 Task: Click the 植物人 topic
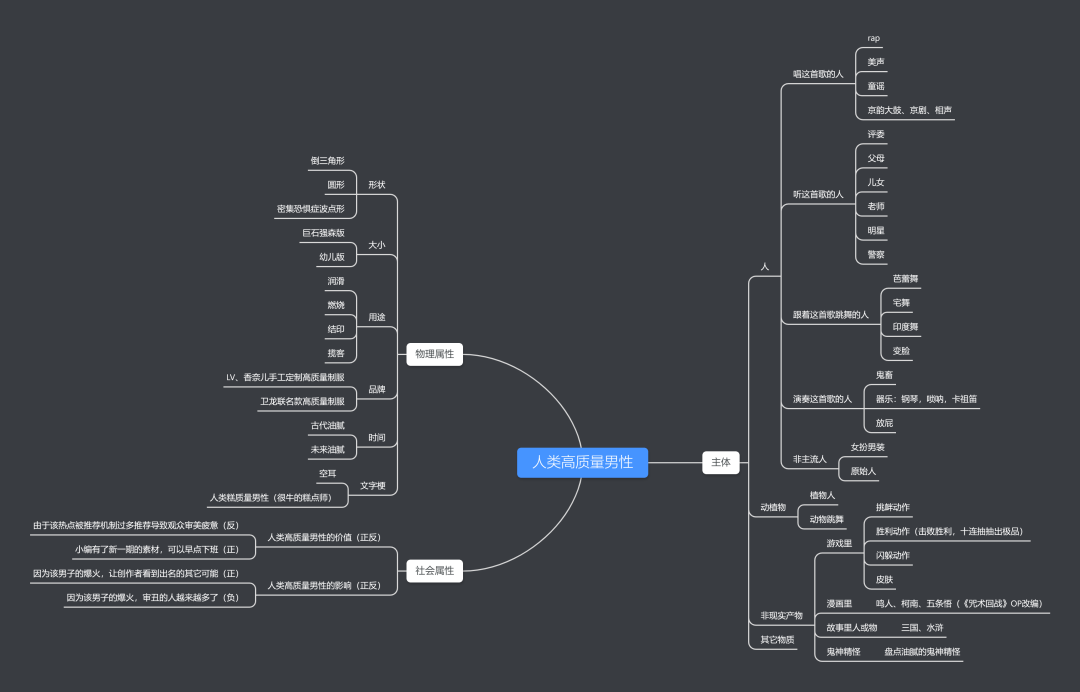822,495
